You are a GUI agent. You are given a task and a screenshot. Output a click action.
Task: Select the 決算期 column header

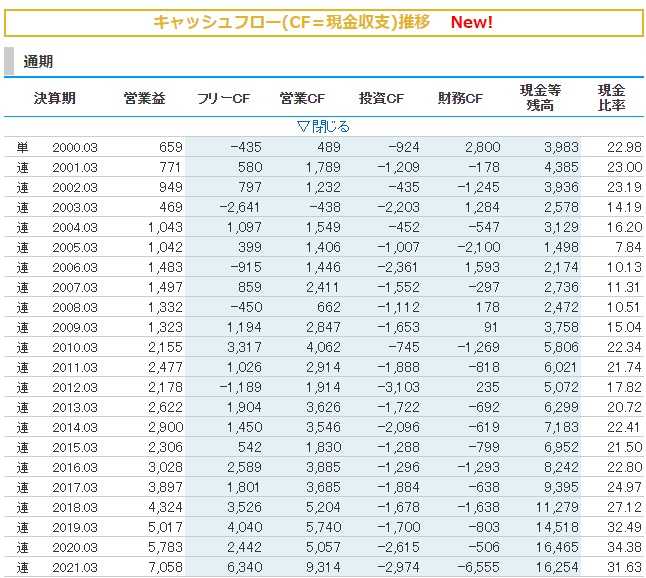[x=54, y=98]
